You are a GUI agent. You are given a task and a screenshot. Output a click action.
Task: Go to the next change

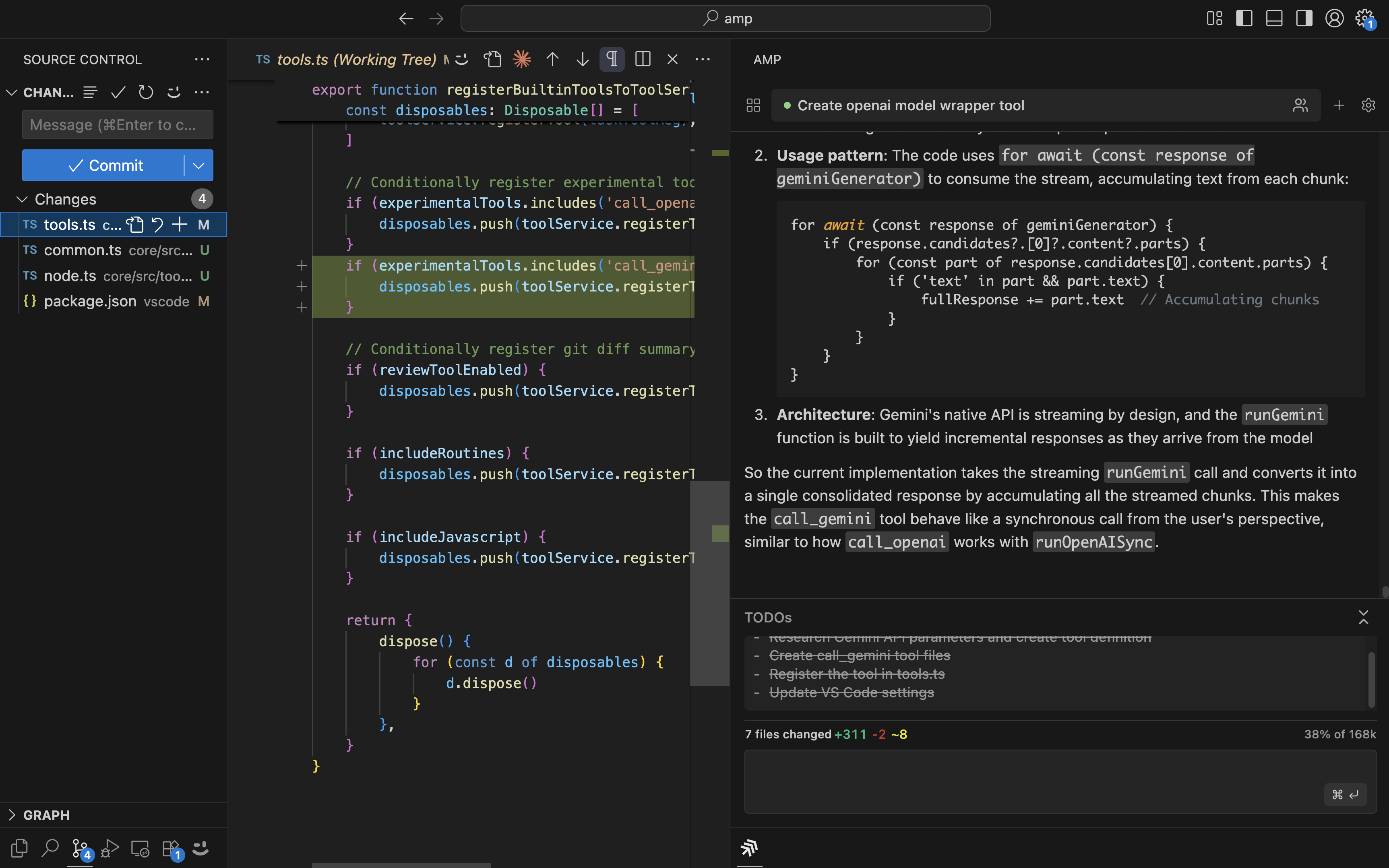coord(582,59)
